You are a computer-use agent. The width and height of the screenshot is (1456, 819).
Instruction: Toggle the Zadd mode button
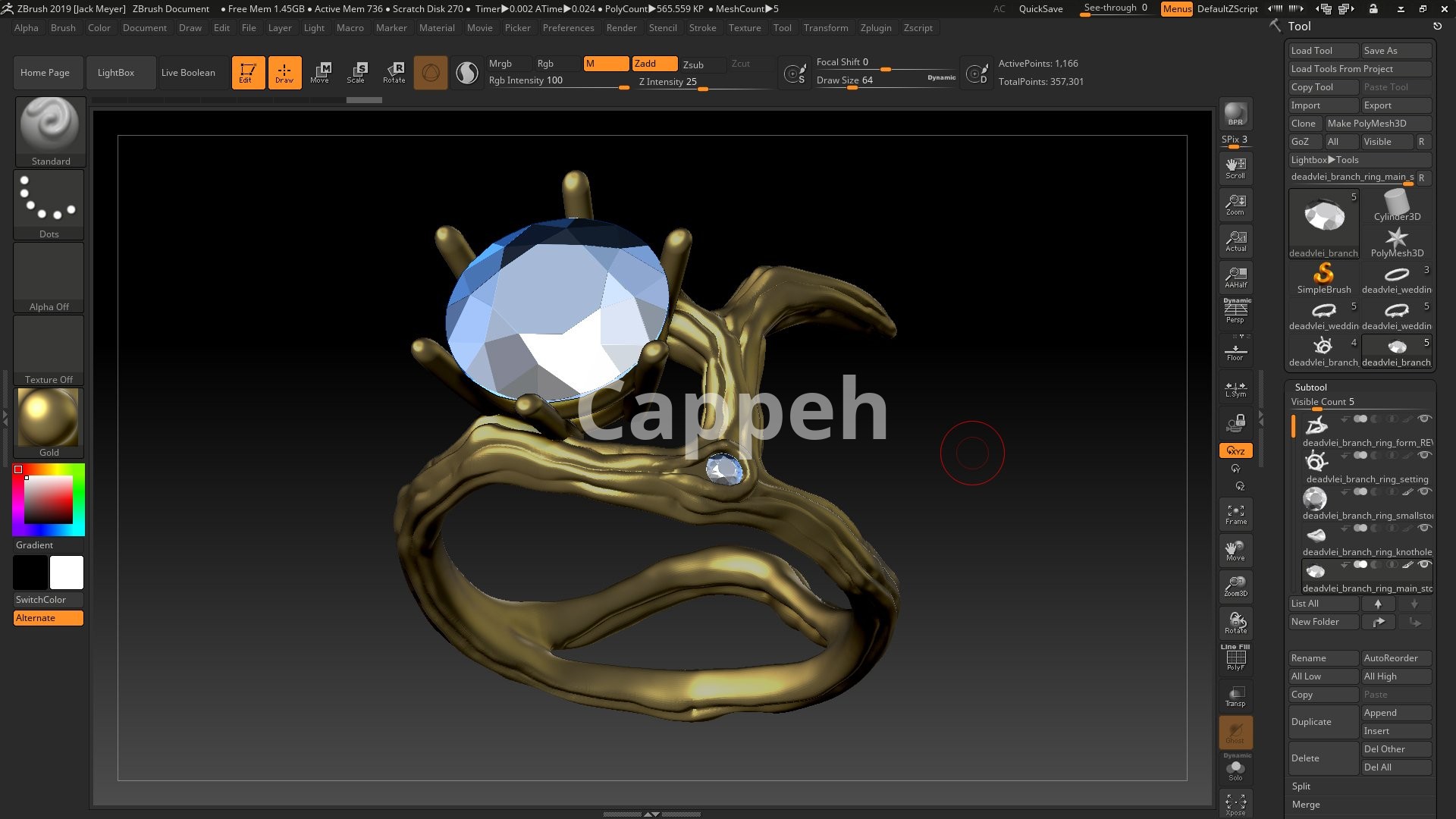coord(654,64)
